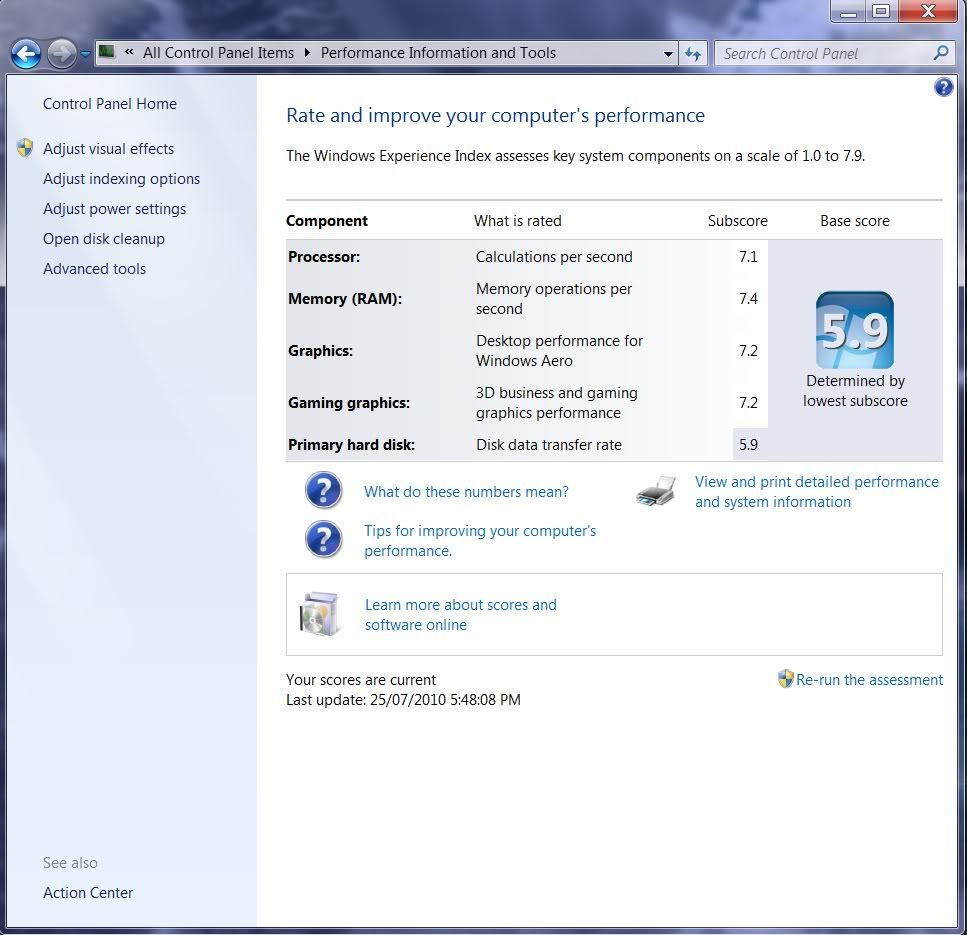Click 'Disk data transfer rate' description
The image size is (967, 935).
pos(549,445)
